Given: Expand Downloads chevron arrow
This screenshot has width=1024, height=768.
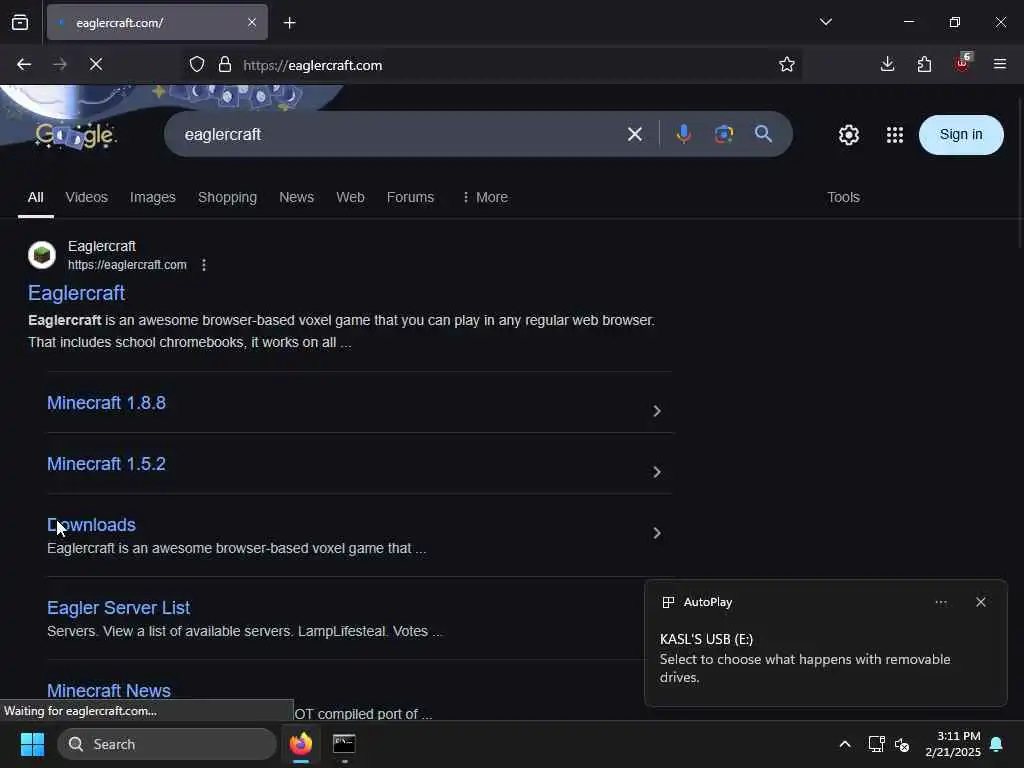Looking at the screenshot, I should click(657, 533).
